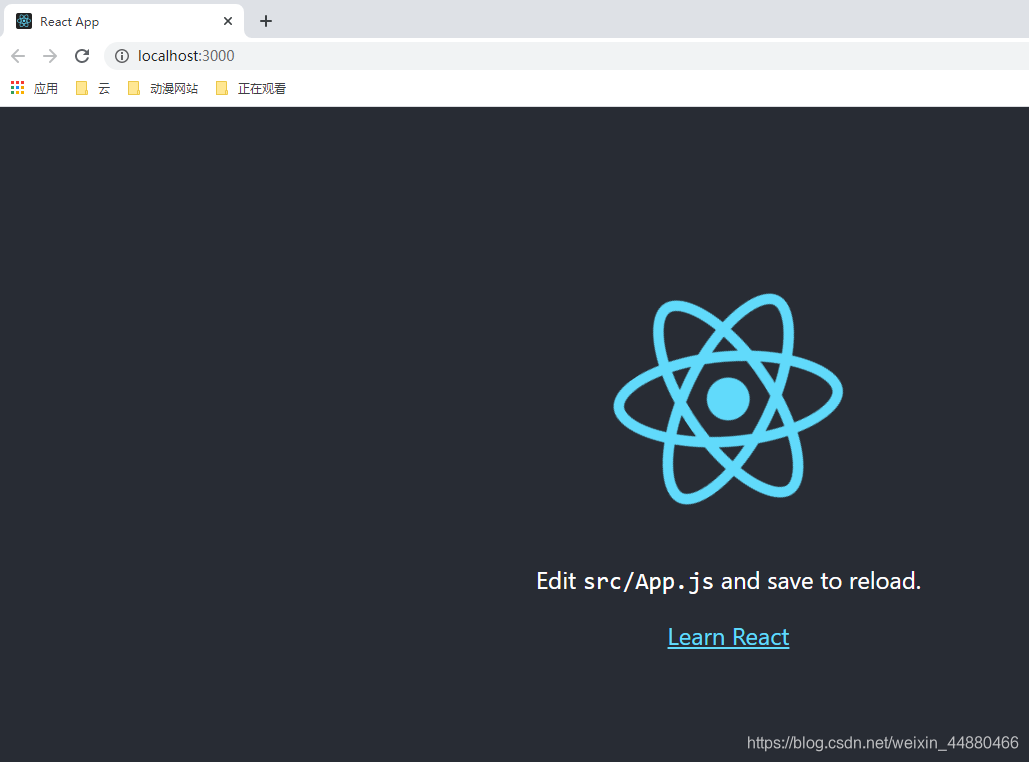Click the src/App.js code text
This screenshot has height=762, width=1029.
[x=650, y=580]
